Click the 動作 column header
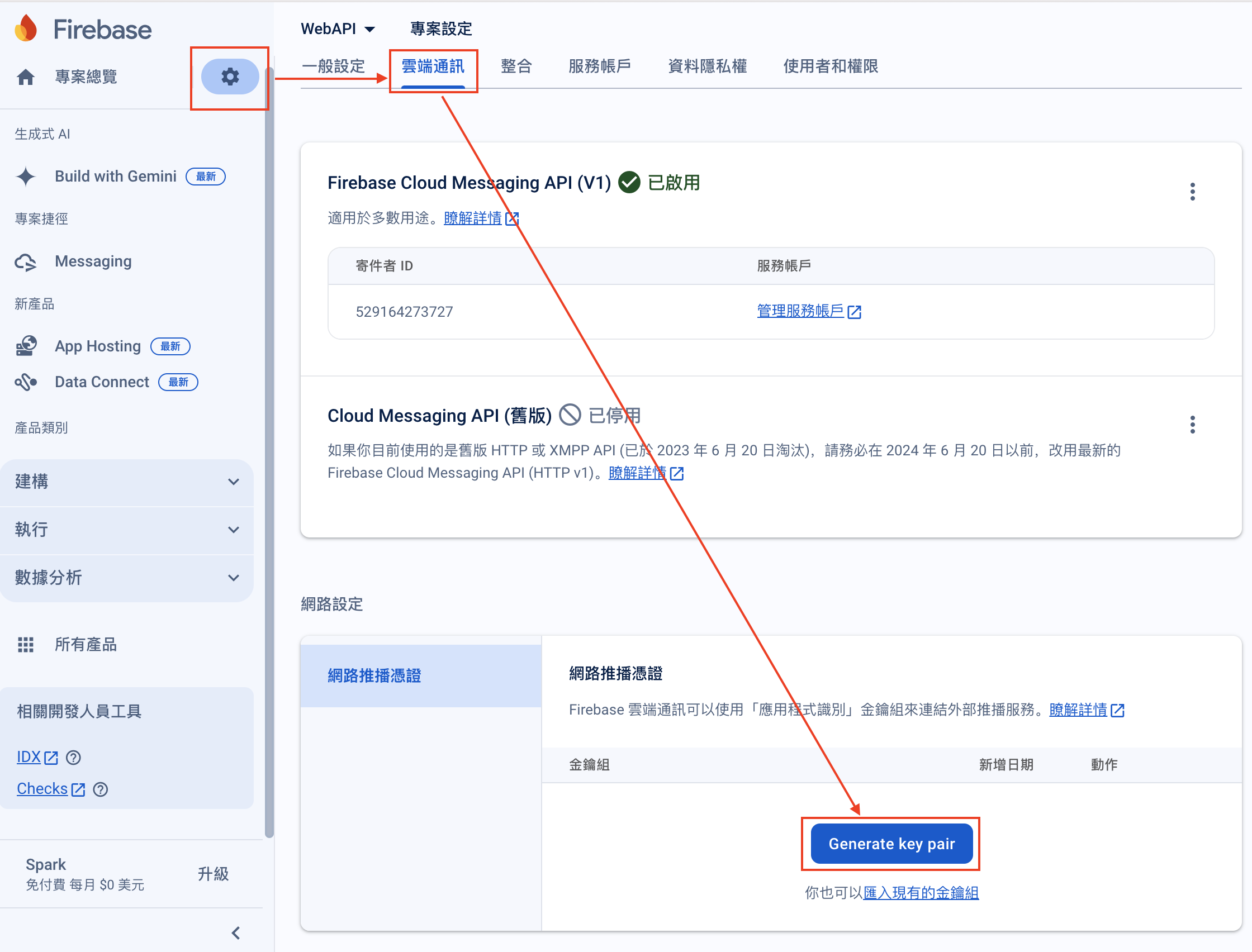Viewport: 1252px width, 952px height. (1104, 765)
